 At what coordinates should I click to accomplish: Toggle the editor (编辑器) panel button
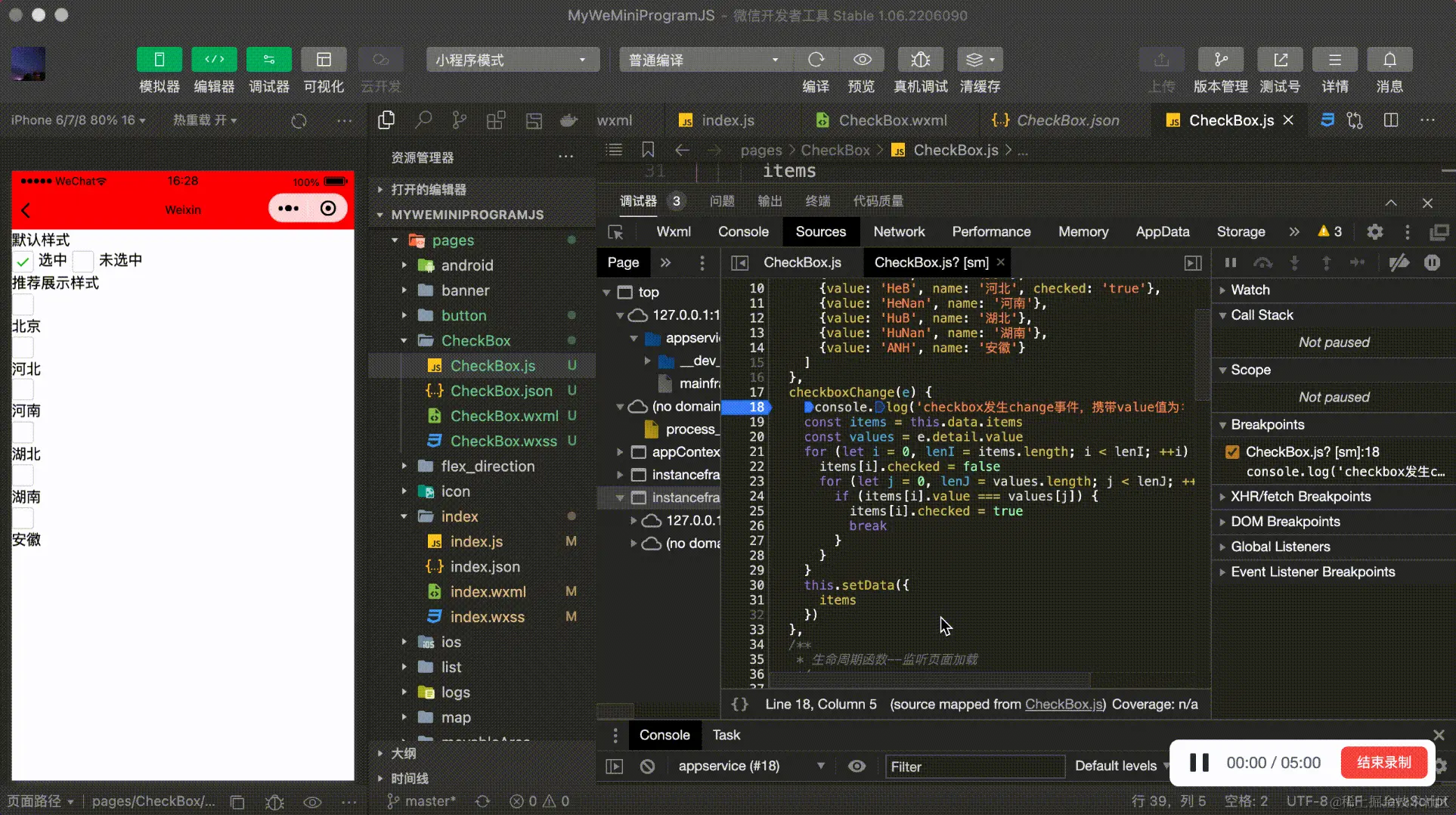pos(214,60)
